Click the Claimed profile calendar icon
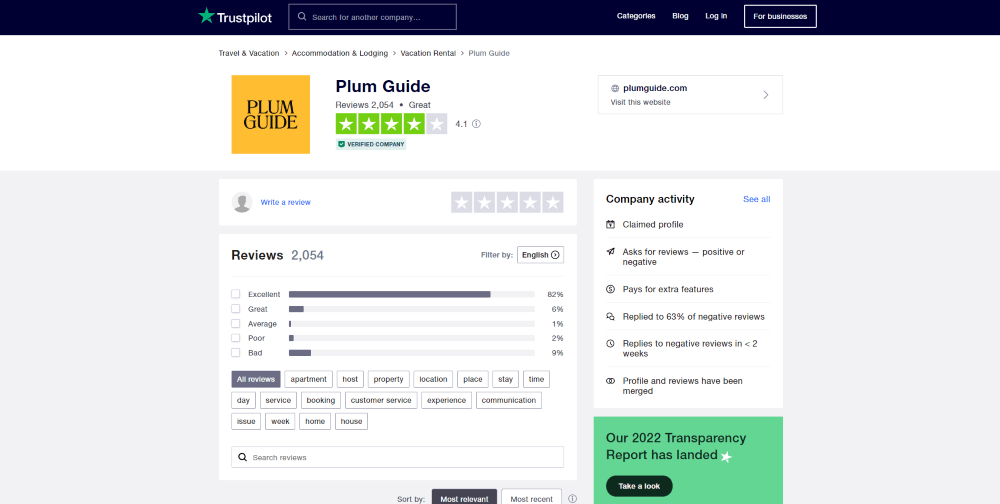Viewport: 1000px width, 504px height. (610, 225)
